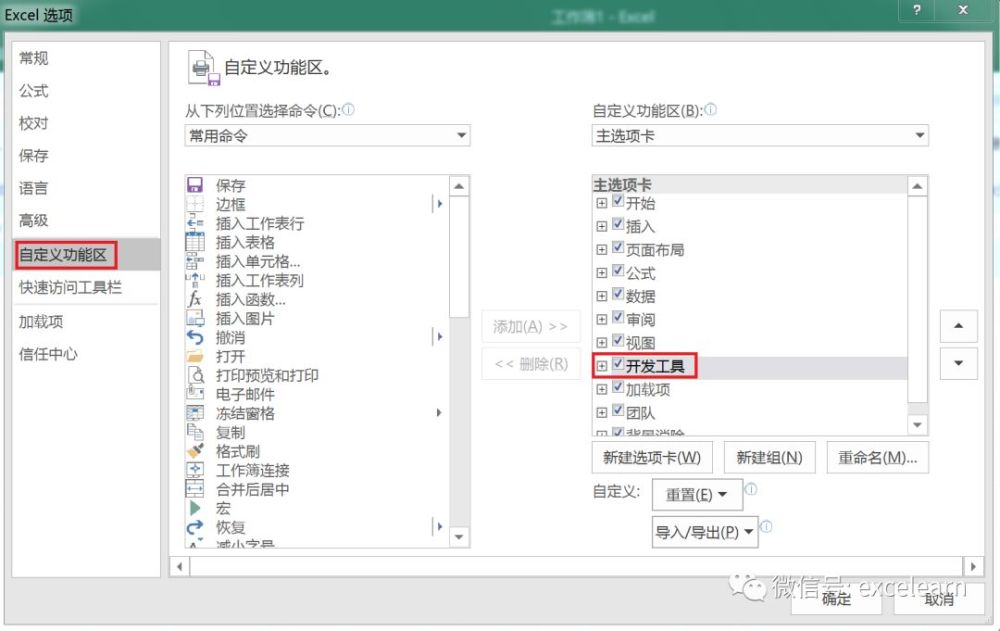The image size is (1000, 631).
Task: Click the 合并后居中 merge icon
Action: point(195,489)
